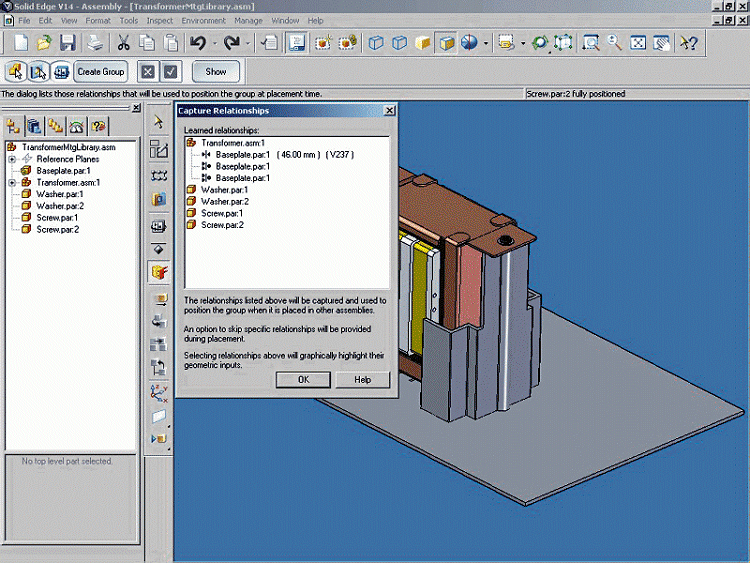
Task: Open the Manage menu
Action: click(248, 21)
